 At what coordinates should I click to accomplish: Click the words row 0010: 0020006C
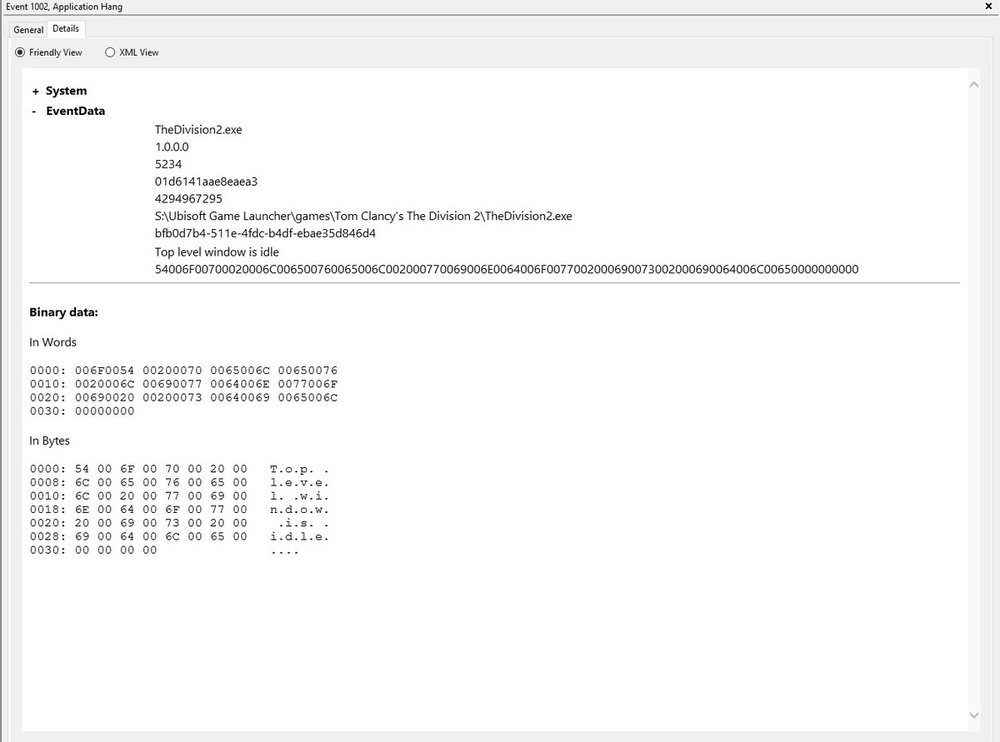[x=184, y=384]
